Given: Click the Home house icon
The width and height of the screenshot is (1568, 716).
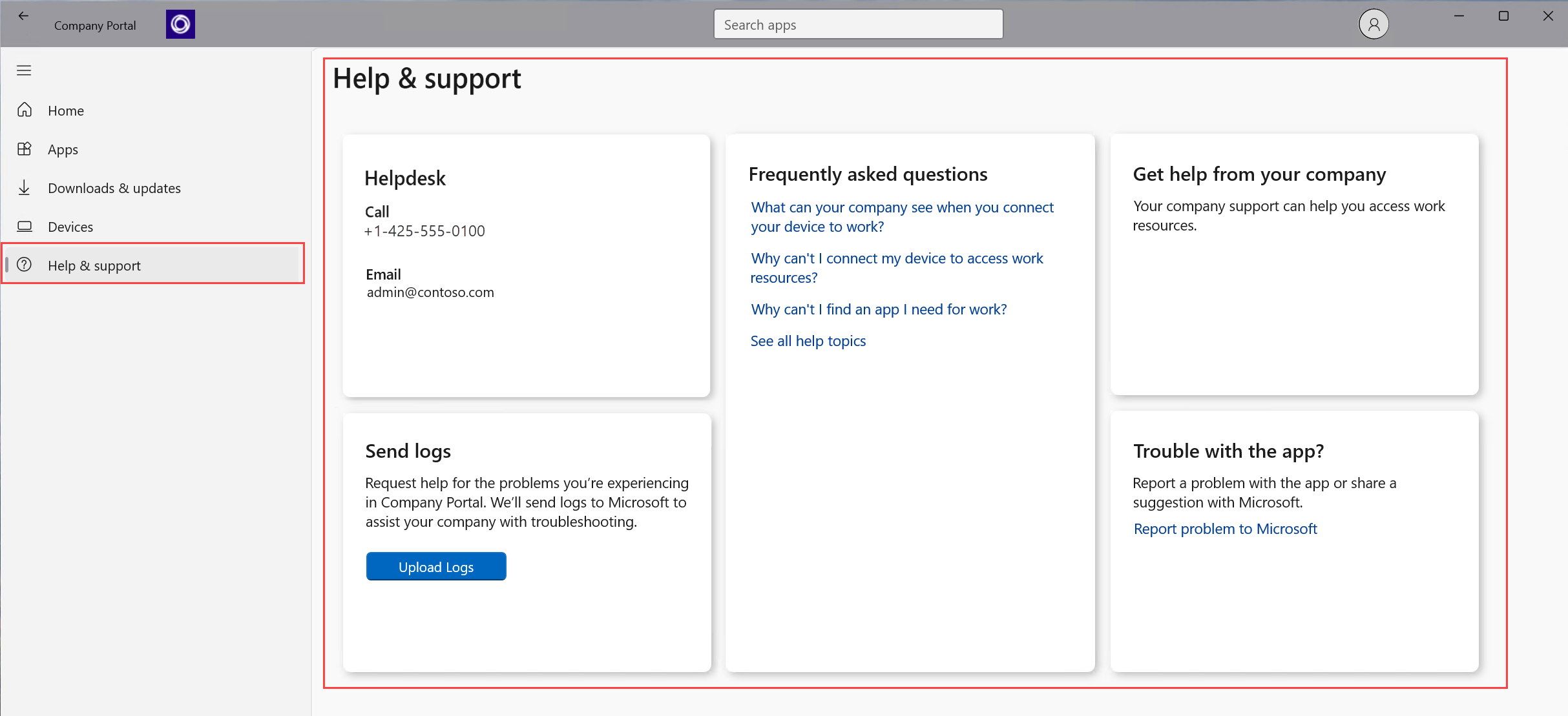Looking at the screenshot, I should point(25,110).
